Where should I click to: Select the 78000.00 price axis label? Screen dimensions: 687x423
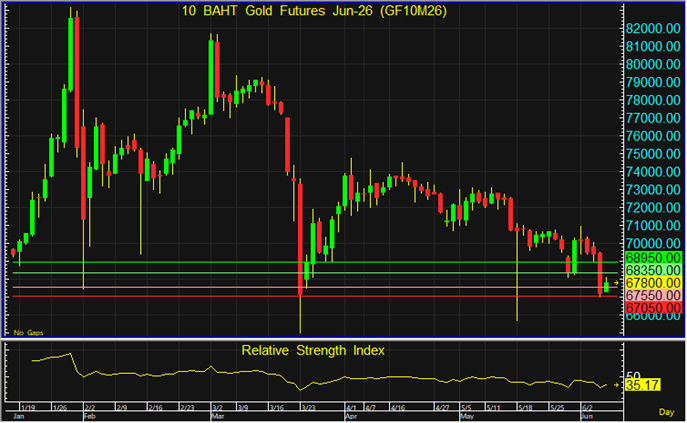tap(653, 100)
